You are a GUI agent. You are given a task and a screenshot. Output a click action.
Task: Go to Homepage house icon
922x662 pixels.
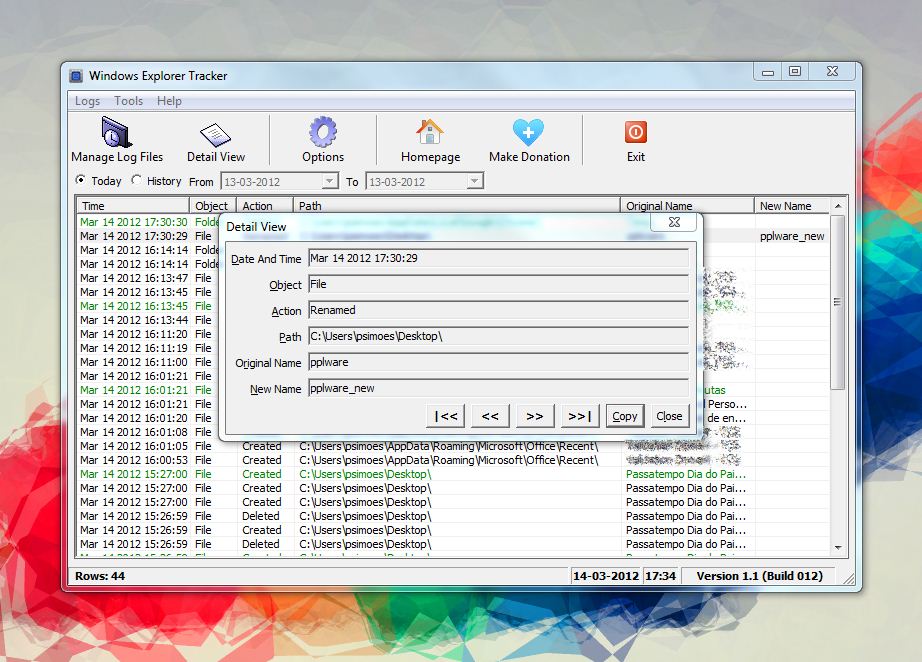[430, 132]
